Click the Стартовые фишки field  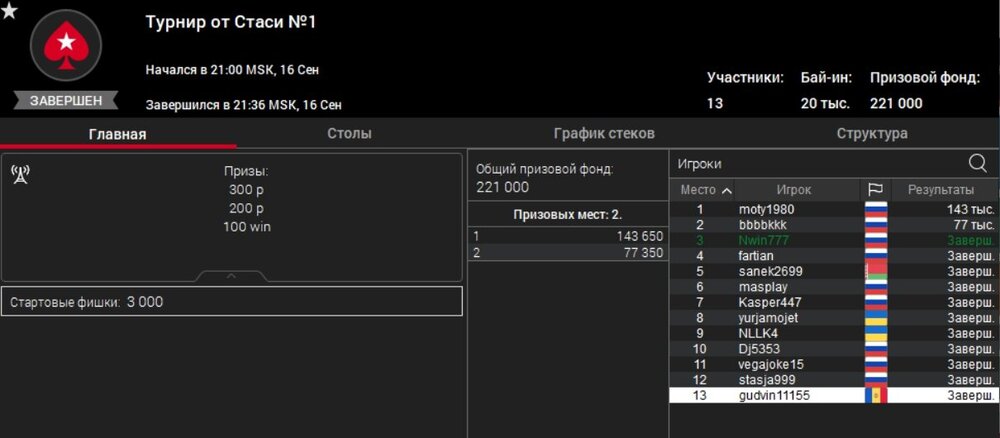tap(231, 301)
